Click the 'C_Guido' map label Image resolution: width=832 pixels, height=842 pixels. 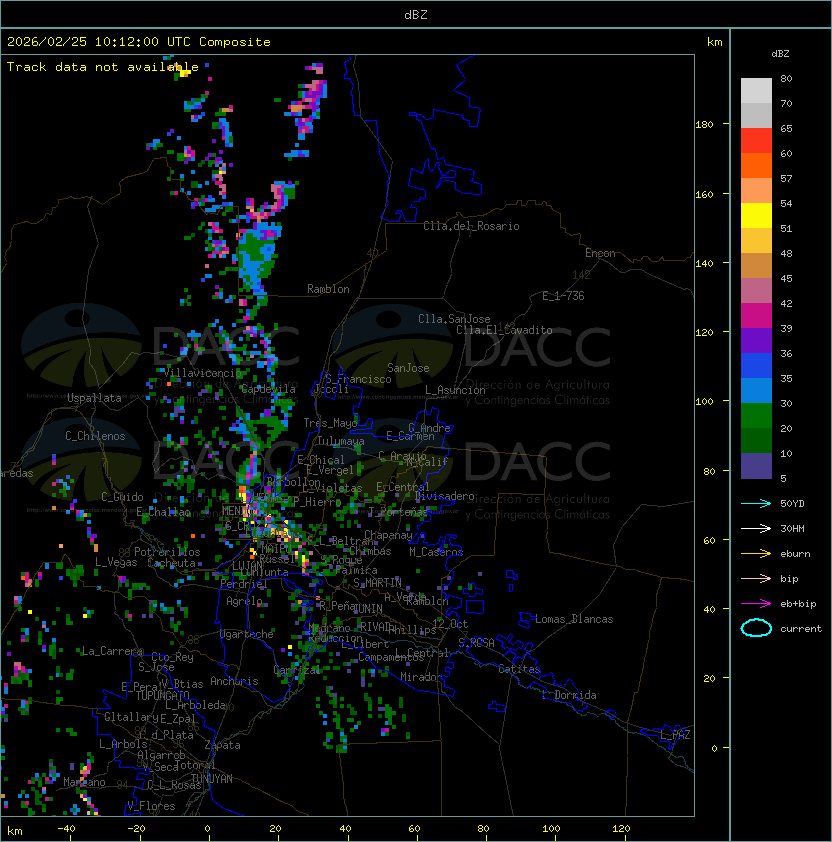click(x=122, y=497)
